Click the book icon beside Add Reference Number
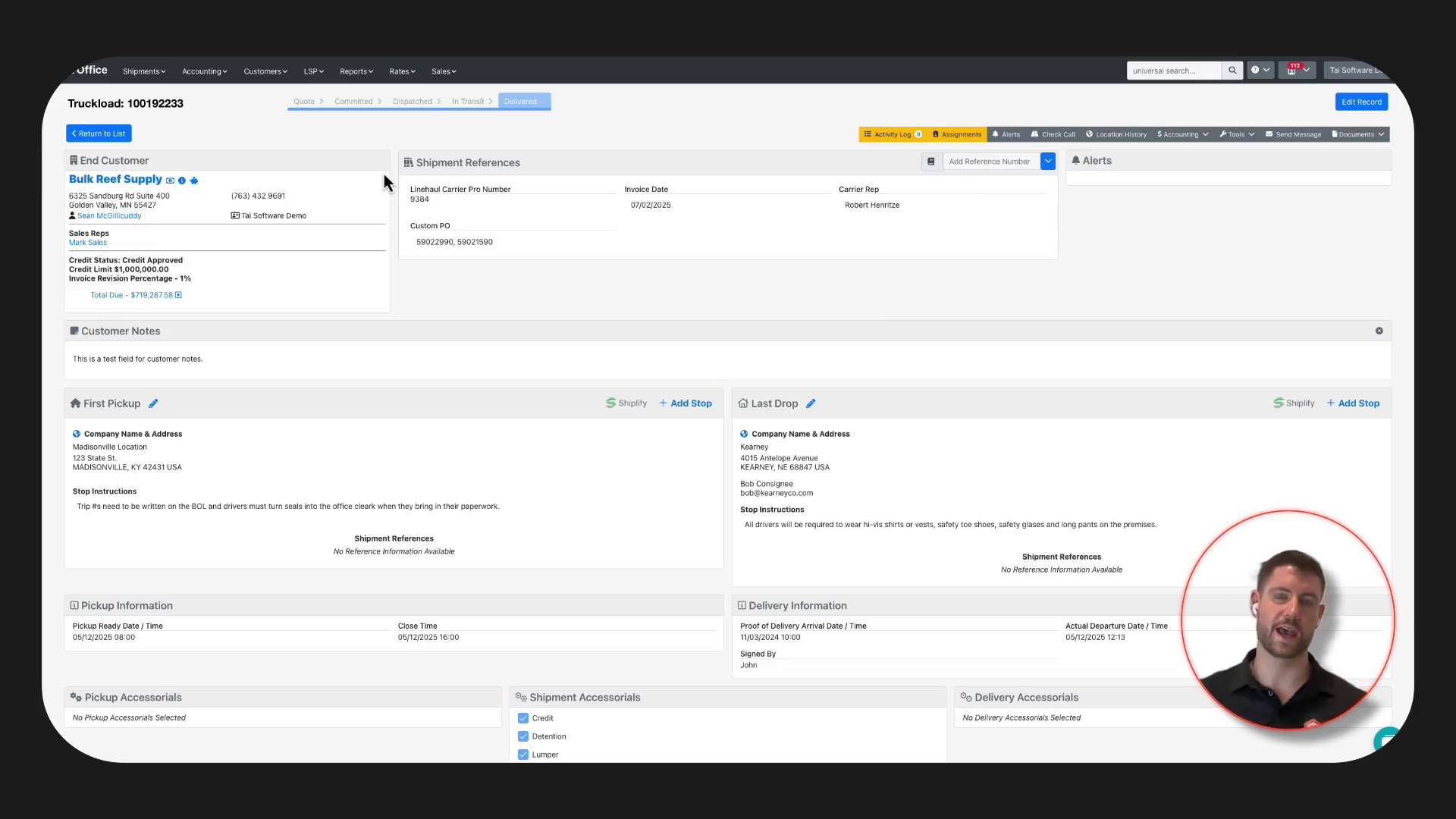 pyautogui.click(x=931, y=162)
